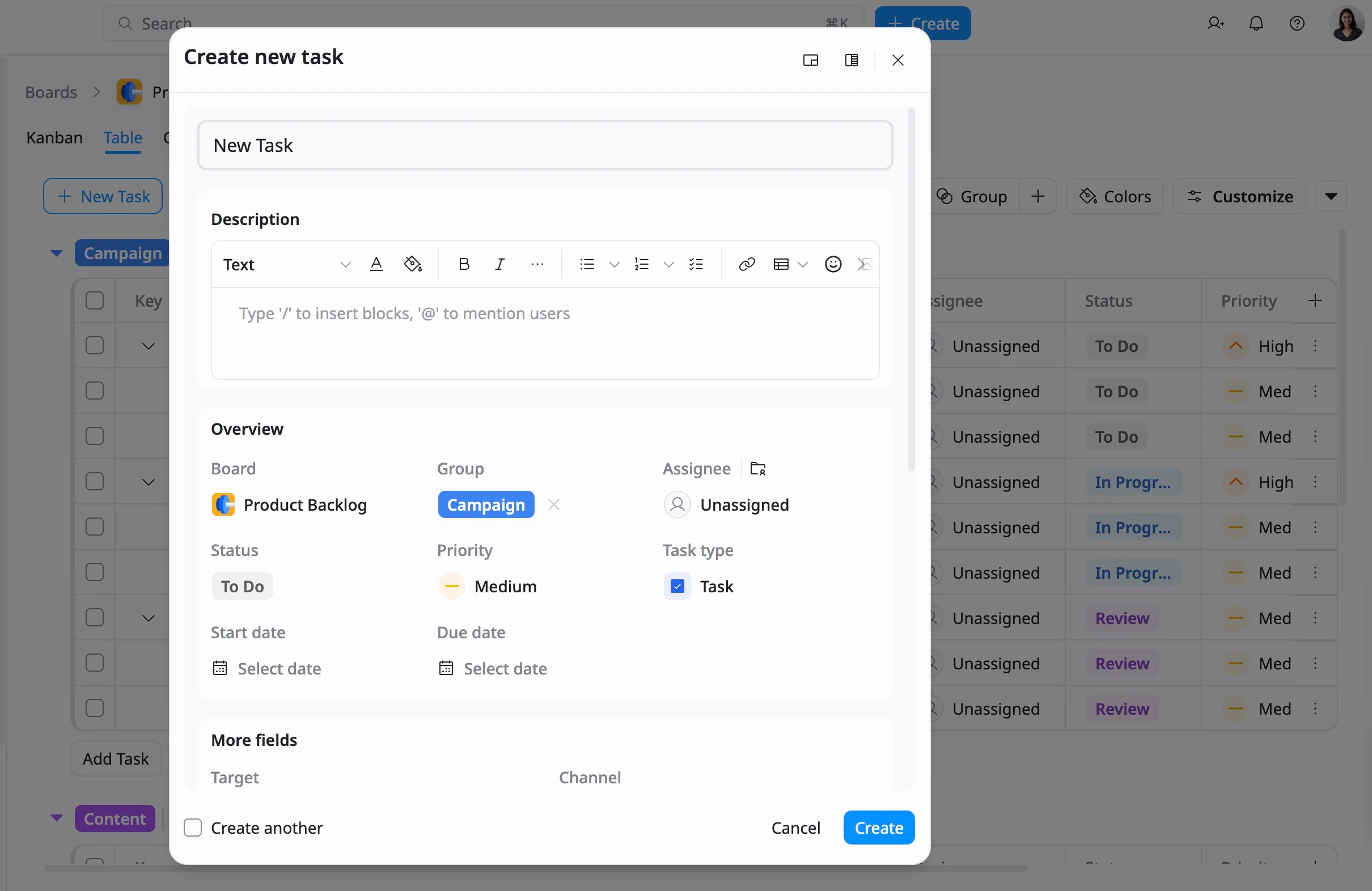1372x891 pixels.
Task: Click Add Task below the Campaign table
Action: tap(116, 758)
